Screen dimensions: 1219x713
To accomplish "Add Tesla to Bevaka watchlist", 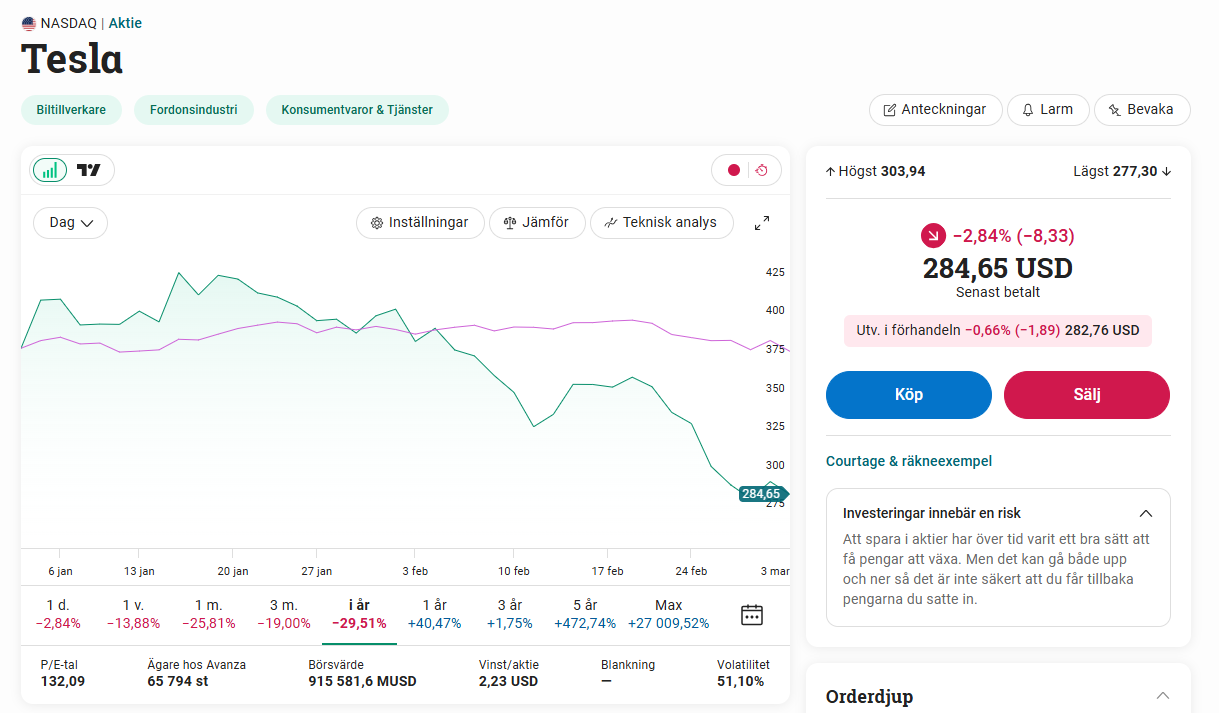I will tap(1142, 110).
